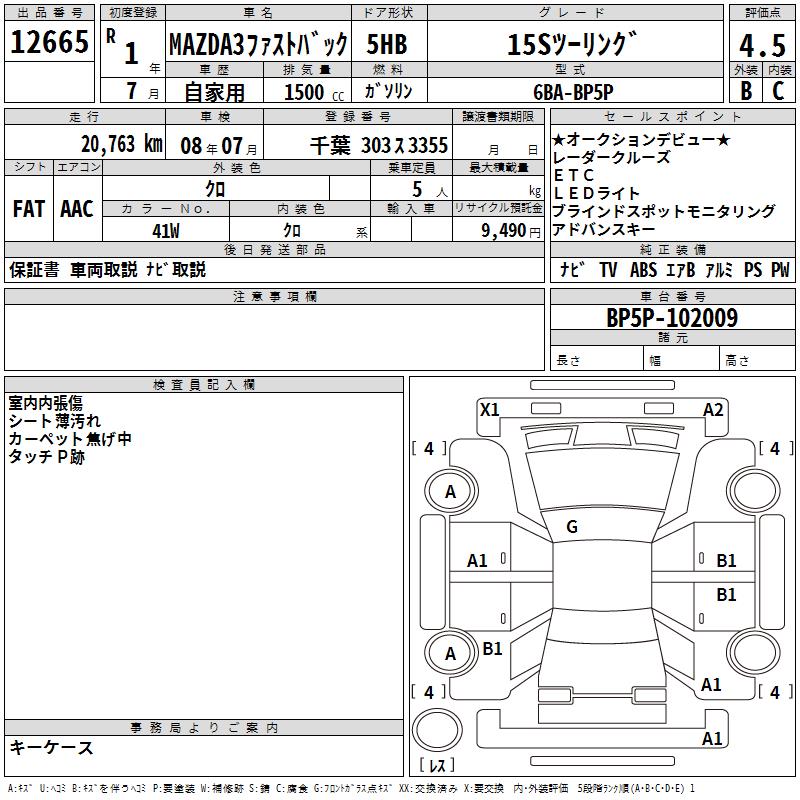Click the lot number 12665
The width and height of the screenshot is (800, 800).
[49, 42]
